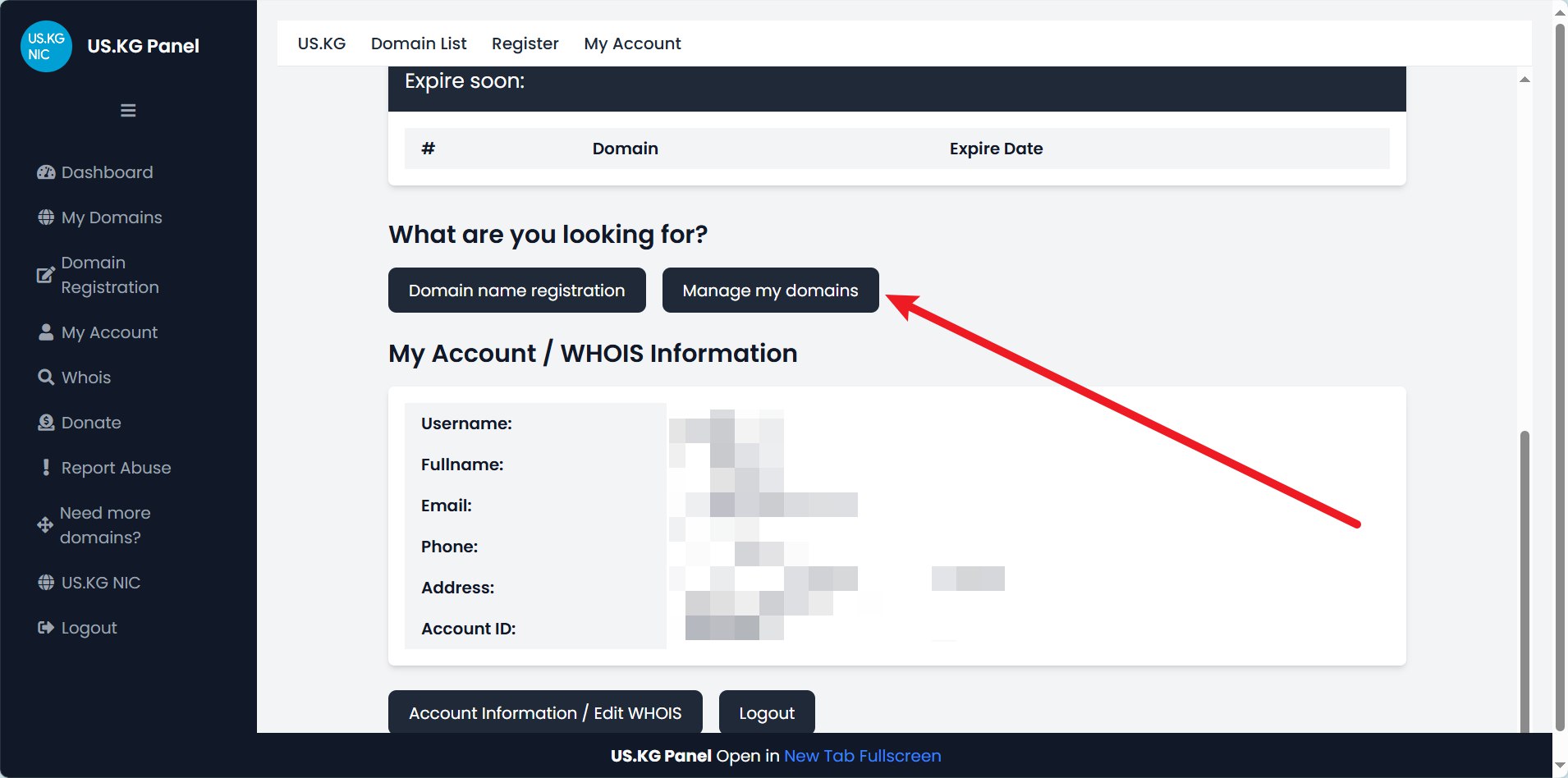Open the New Tab Fullscreen link
The image size is (1568, 778).
[x=863, y=756]
